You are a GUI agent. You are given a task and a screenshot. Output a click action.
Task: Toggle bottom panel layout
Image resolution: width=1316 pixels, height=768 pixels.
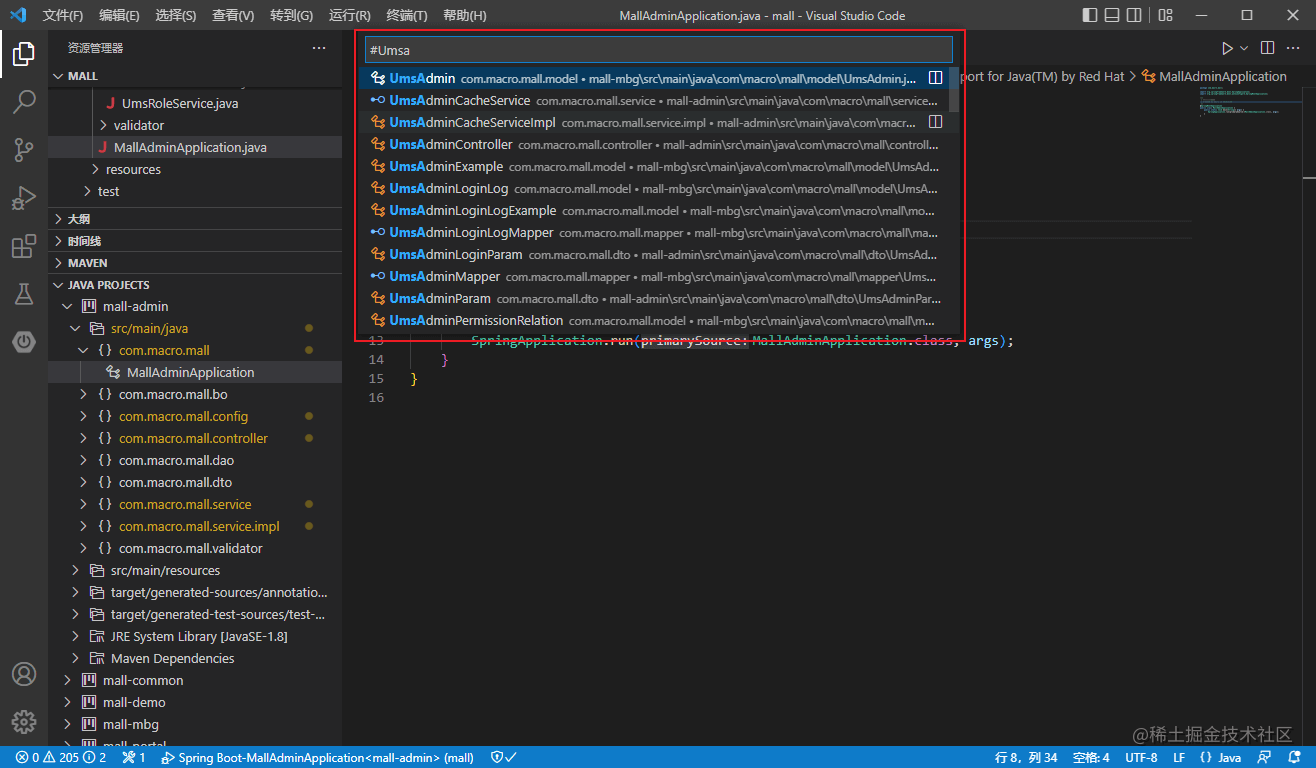pyautogui.click(x=1112, y=15)
